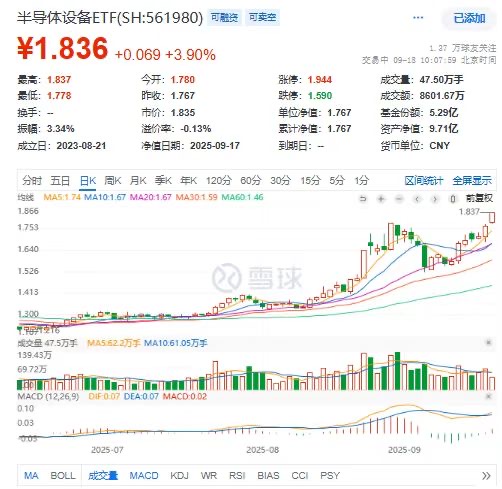Toggle the 成交量 indicator at bottom bar
Screen dimensions: 502x489
point(103,475)
